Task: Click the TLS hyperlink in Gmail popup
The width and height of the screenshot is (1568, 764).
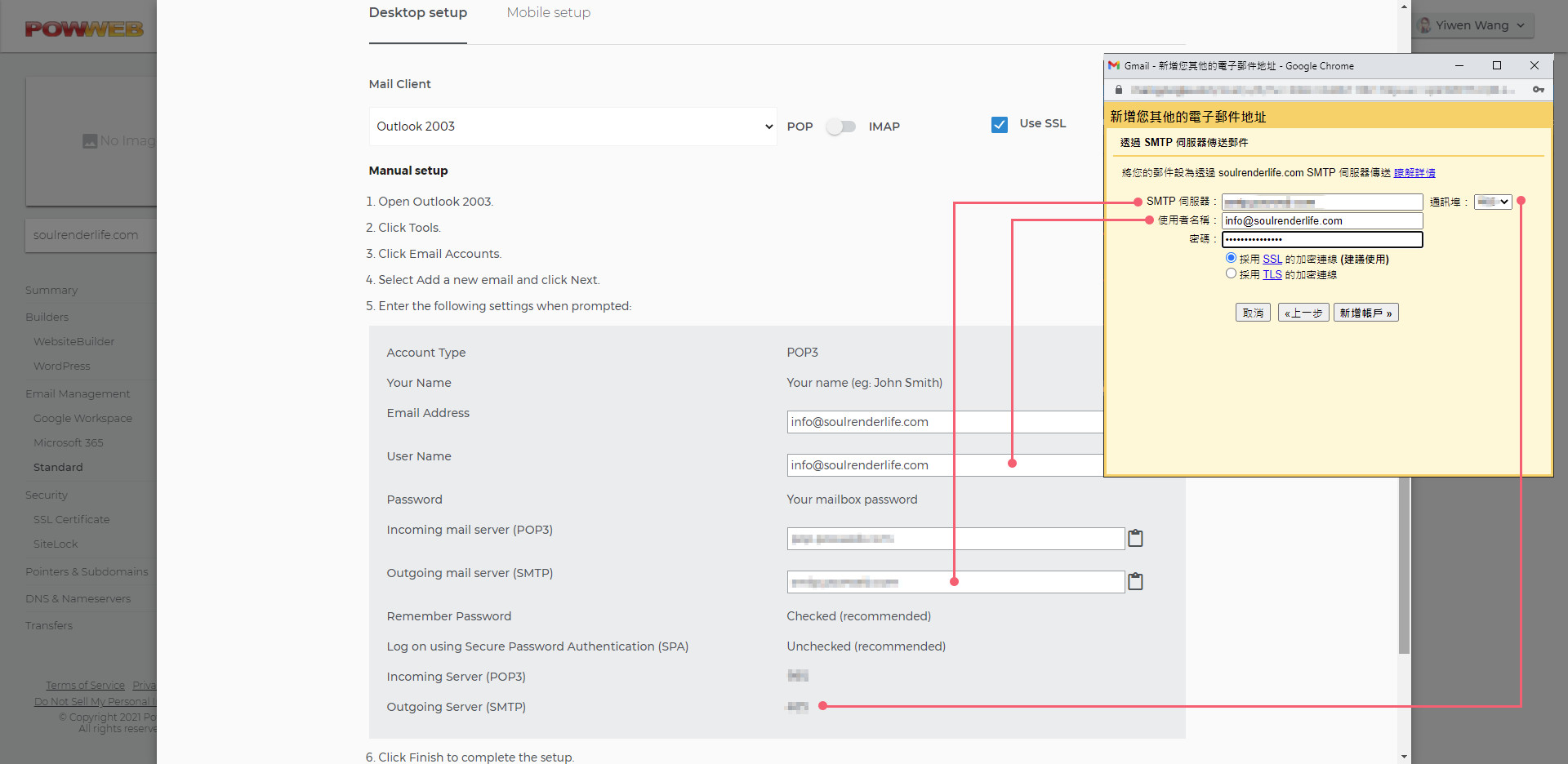Action: click(x=1272, y=274)
